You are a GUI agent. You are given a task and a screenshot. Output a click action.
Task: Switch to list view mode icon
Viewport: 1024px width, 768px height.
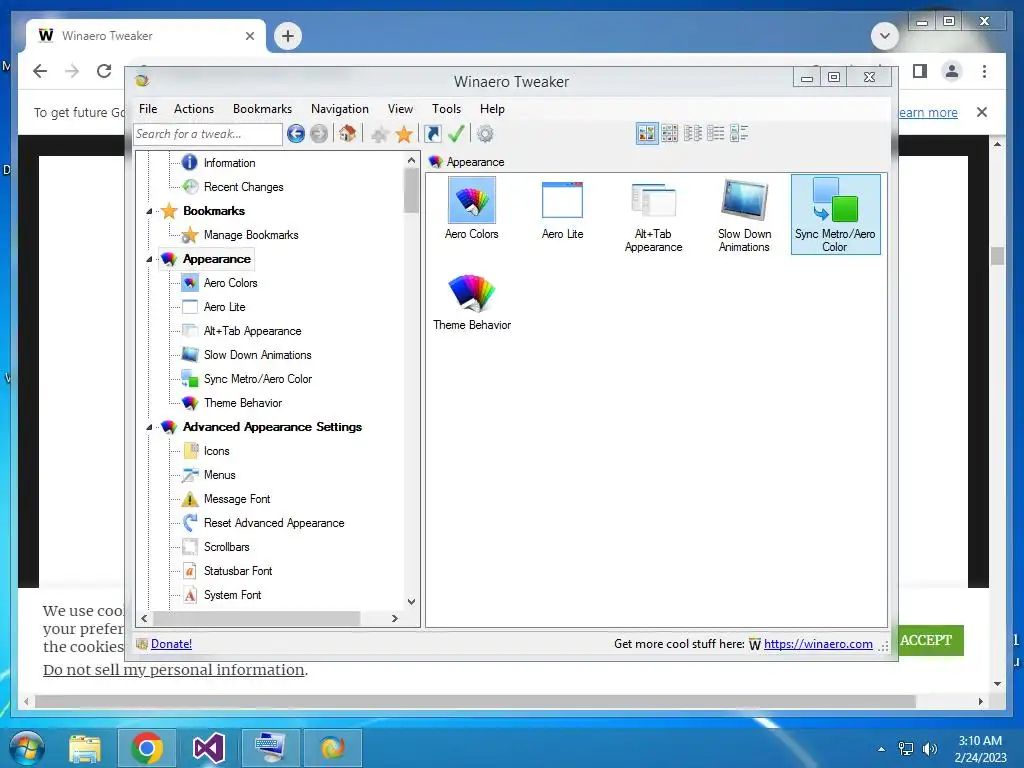693,134
